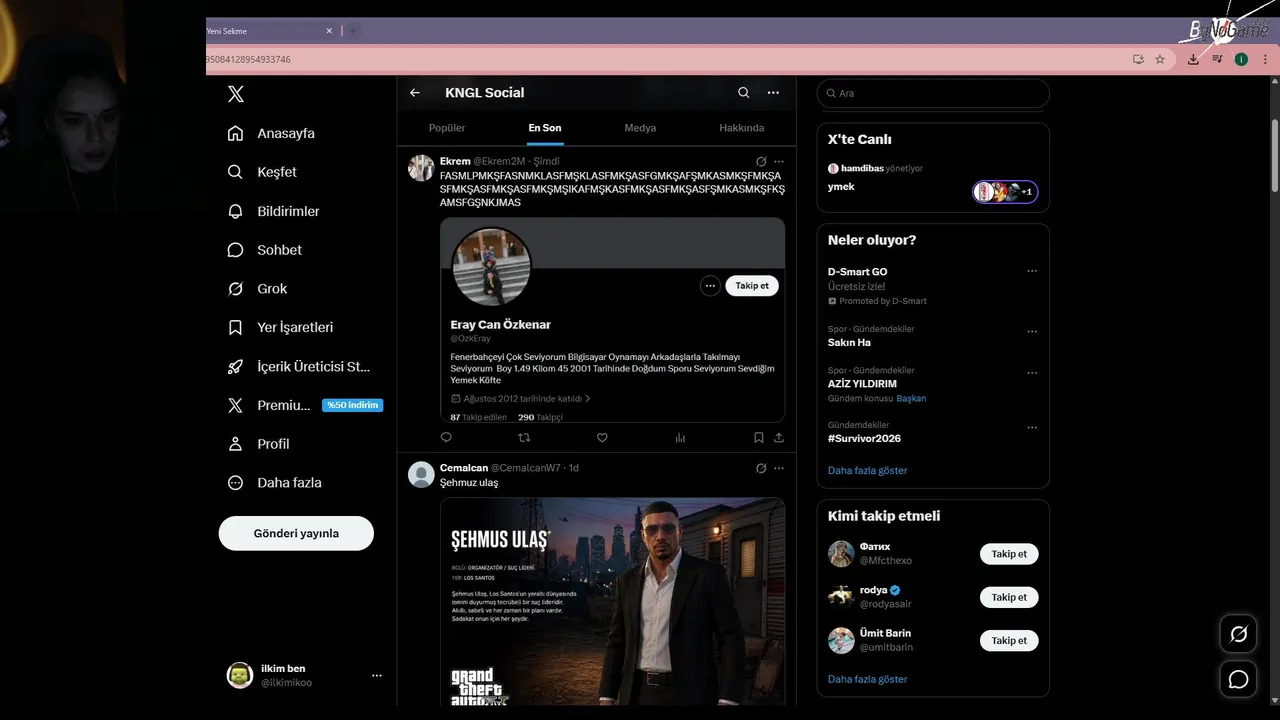Close the Yeni Sekme browser tab
This screenshot has width=1280, height=720.
tap(329, 31)
